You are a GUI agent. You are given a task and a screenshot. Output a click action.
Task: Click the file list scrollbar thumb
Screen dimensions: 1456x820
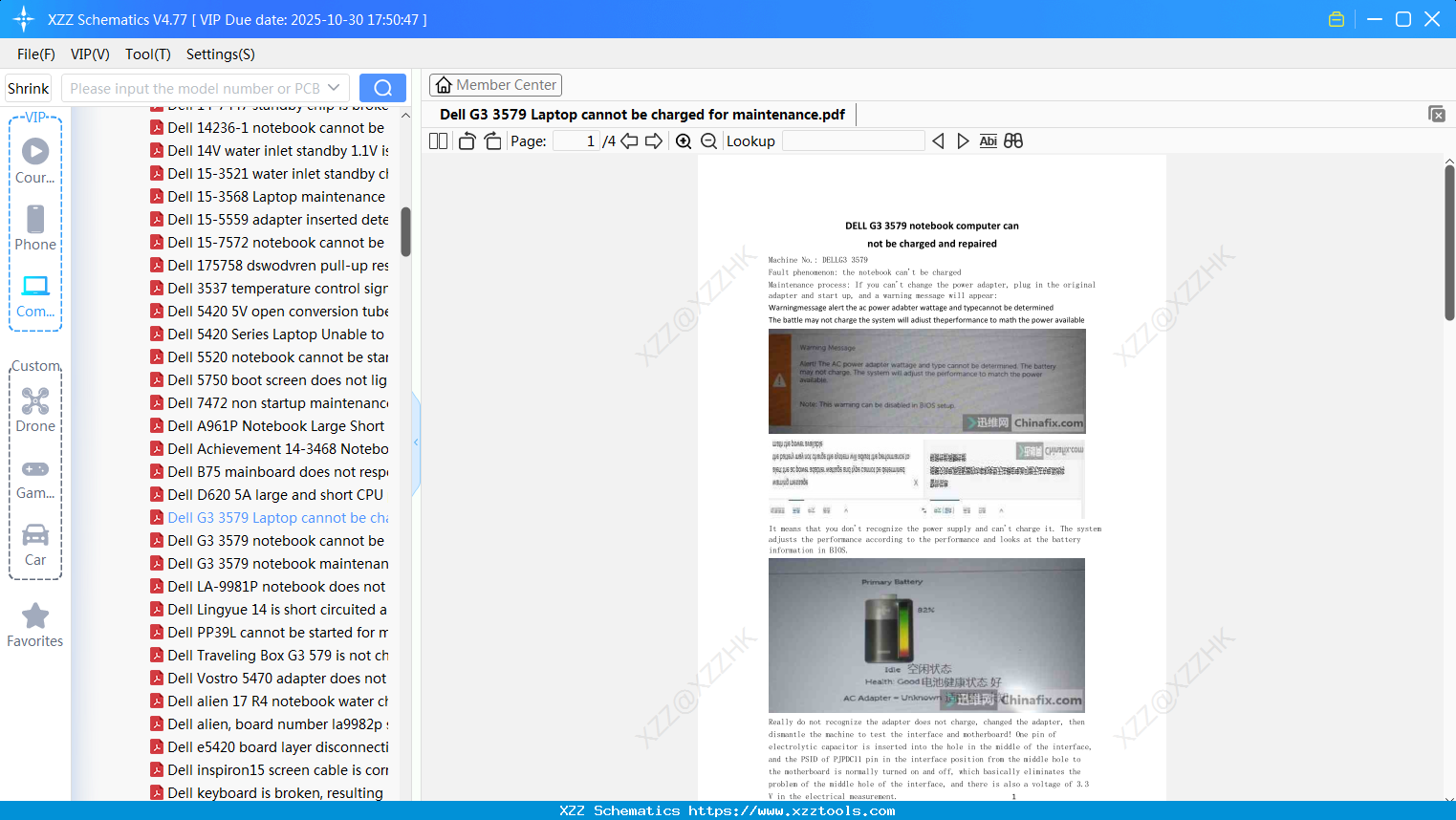tap(405, 231)
